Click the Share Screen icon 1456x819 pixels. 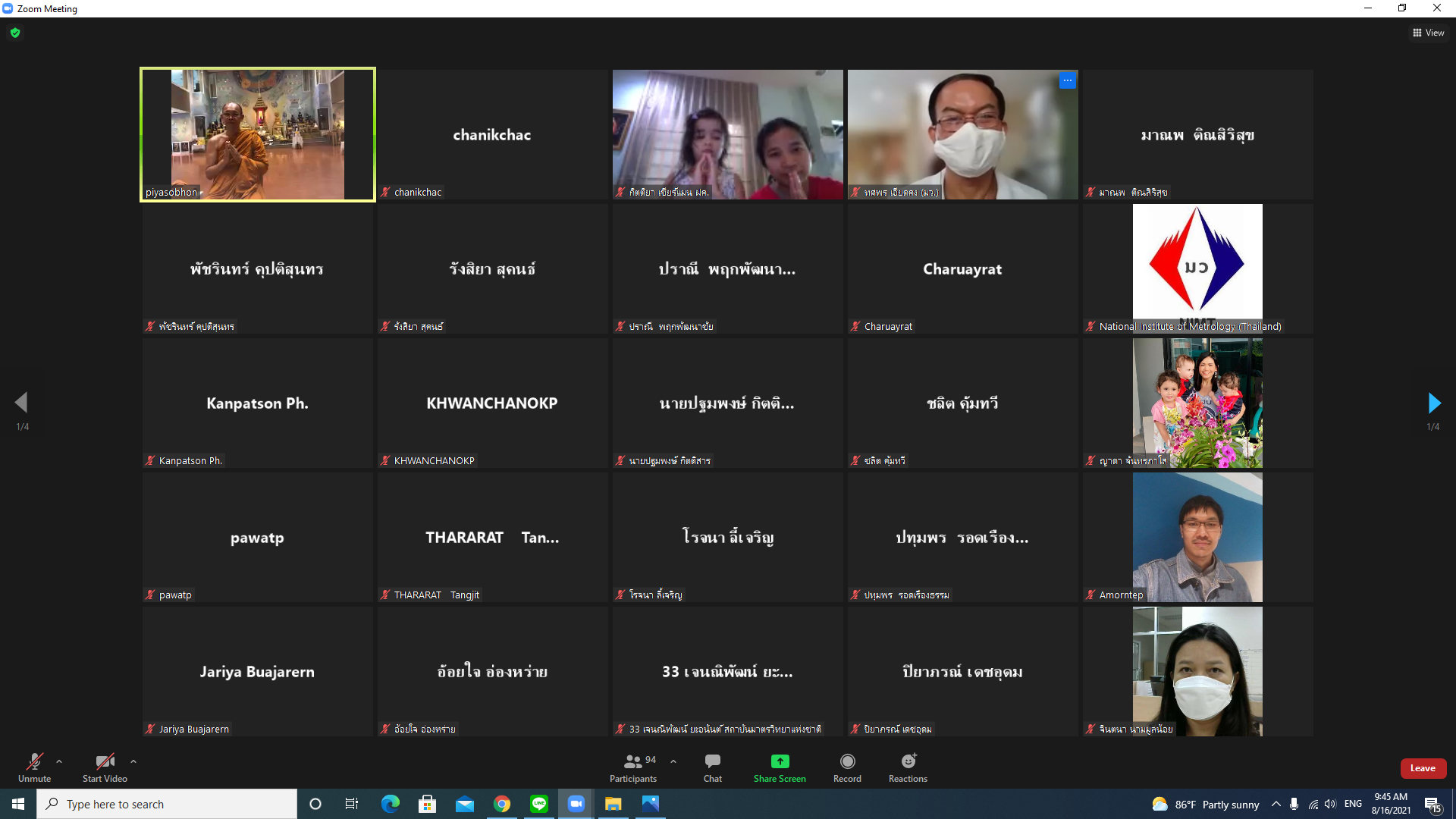point(780,761)
